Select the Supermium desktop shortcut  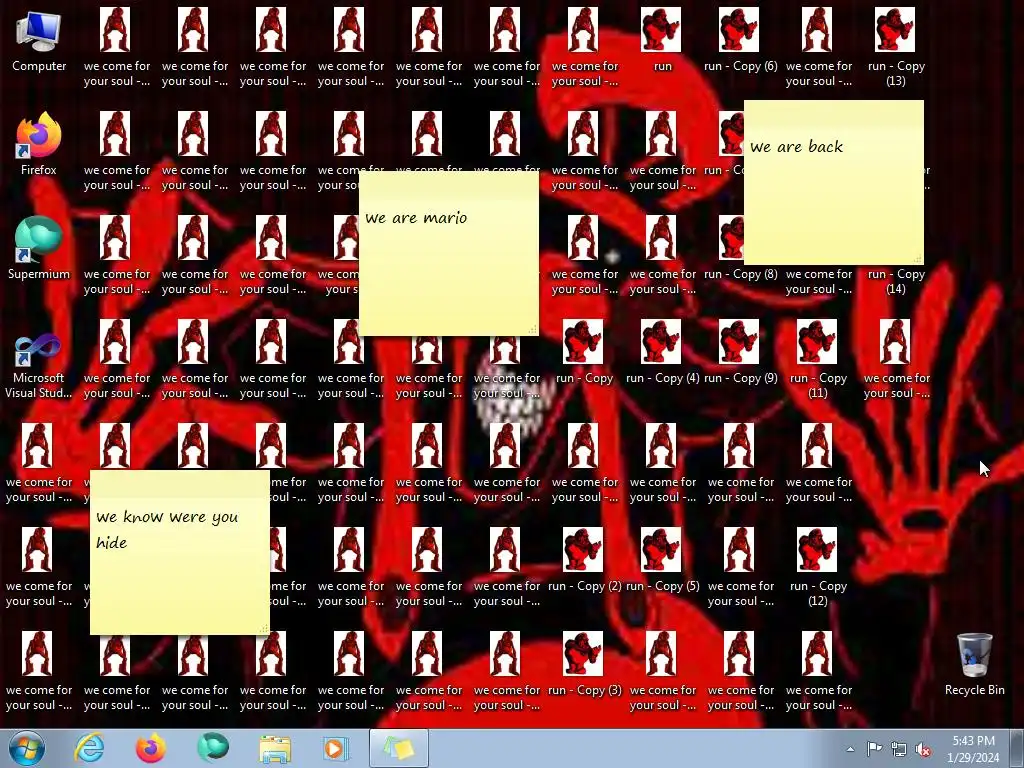39,248
